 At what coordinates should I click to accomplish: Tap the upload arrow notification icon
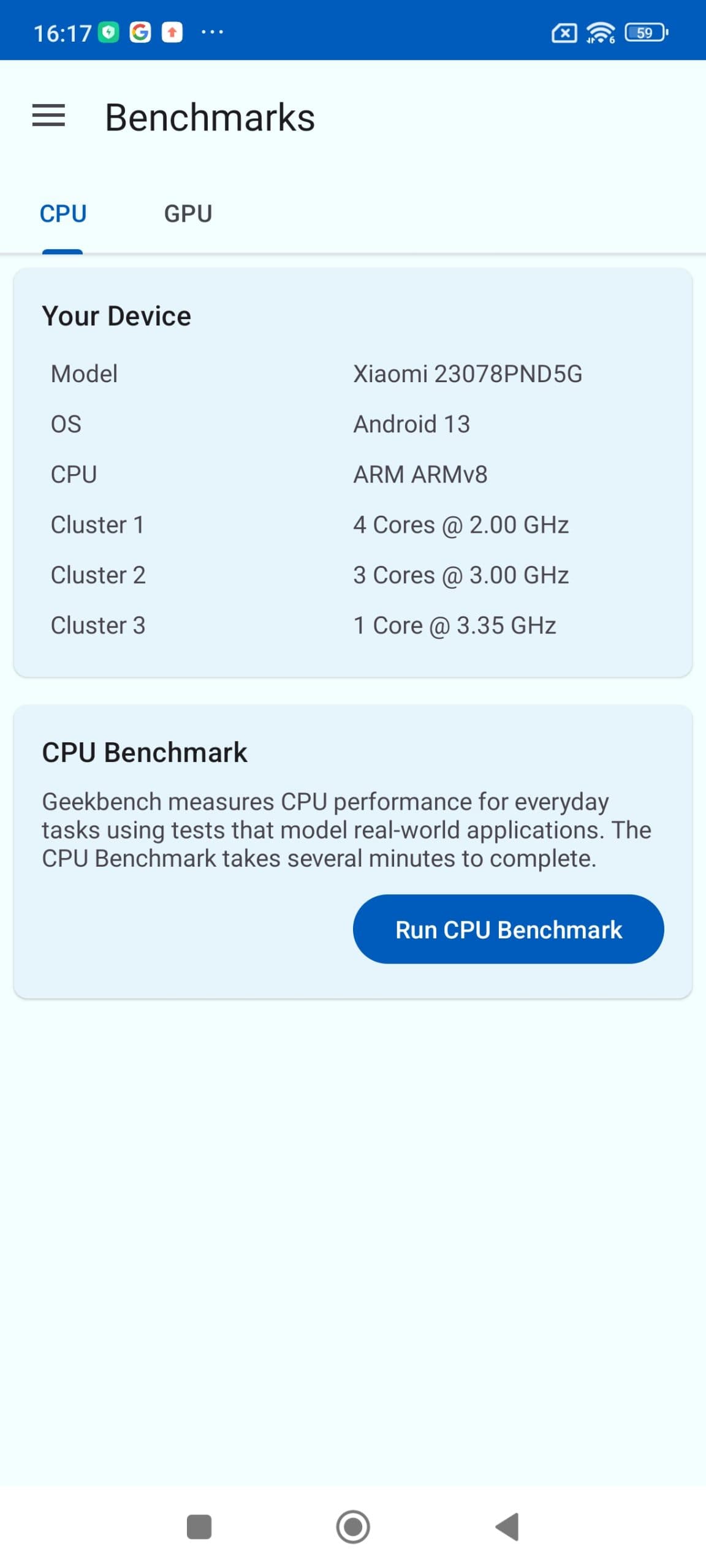(172, 32)
